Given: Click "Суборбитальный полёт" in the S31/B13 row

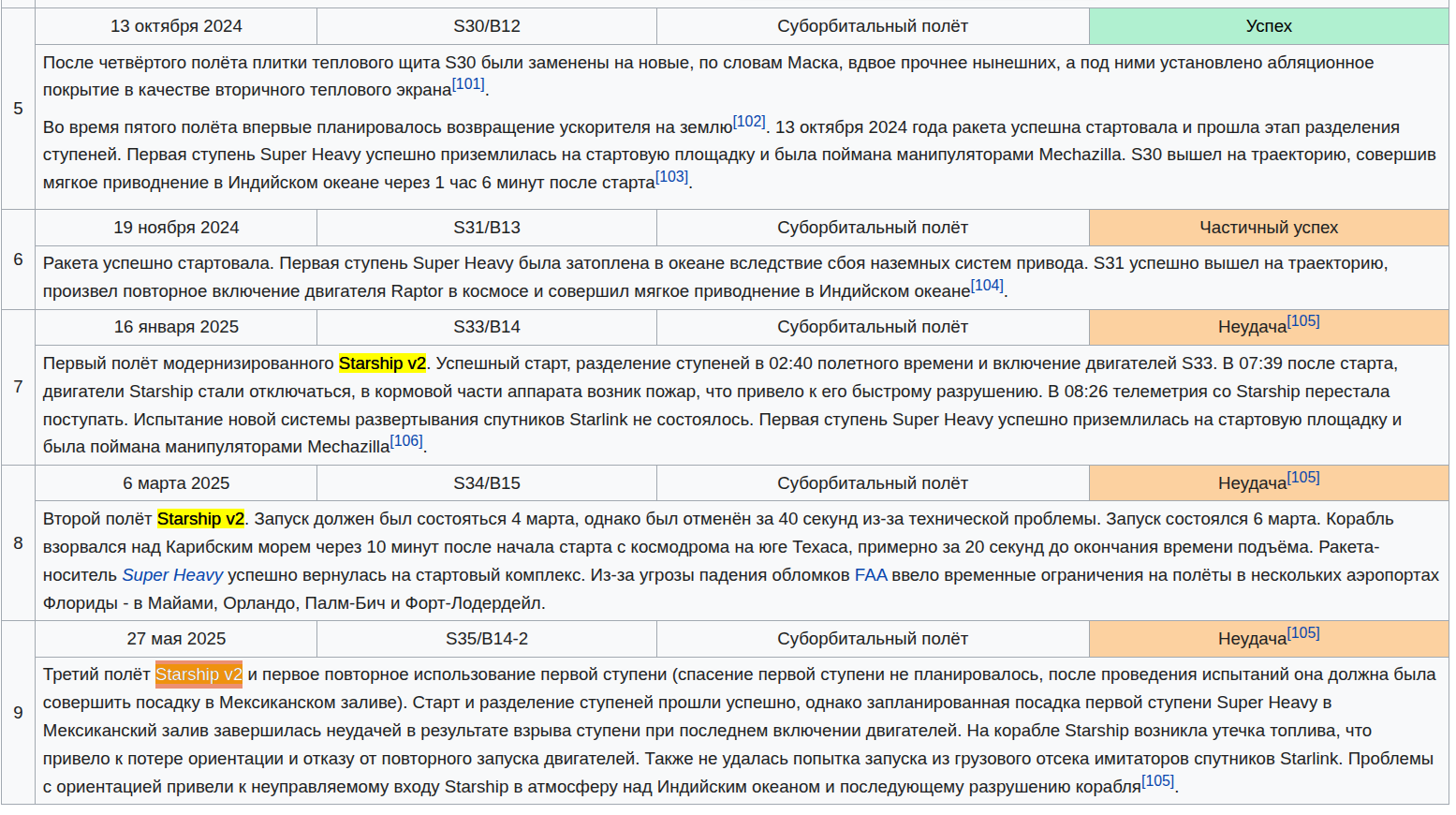Looking at the screenshot, I should point(873,228).
